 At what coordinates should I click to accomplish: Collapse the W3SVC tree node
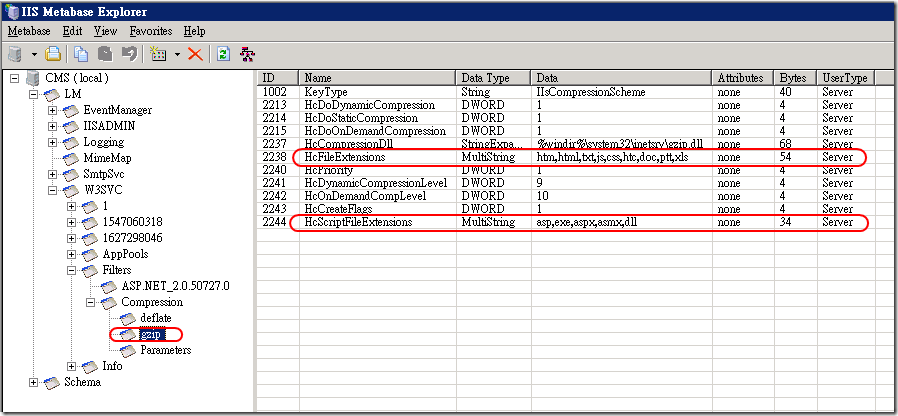click(x=53, y=190)
